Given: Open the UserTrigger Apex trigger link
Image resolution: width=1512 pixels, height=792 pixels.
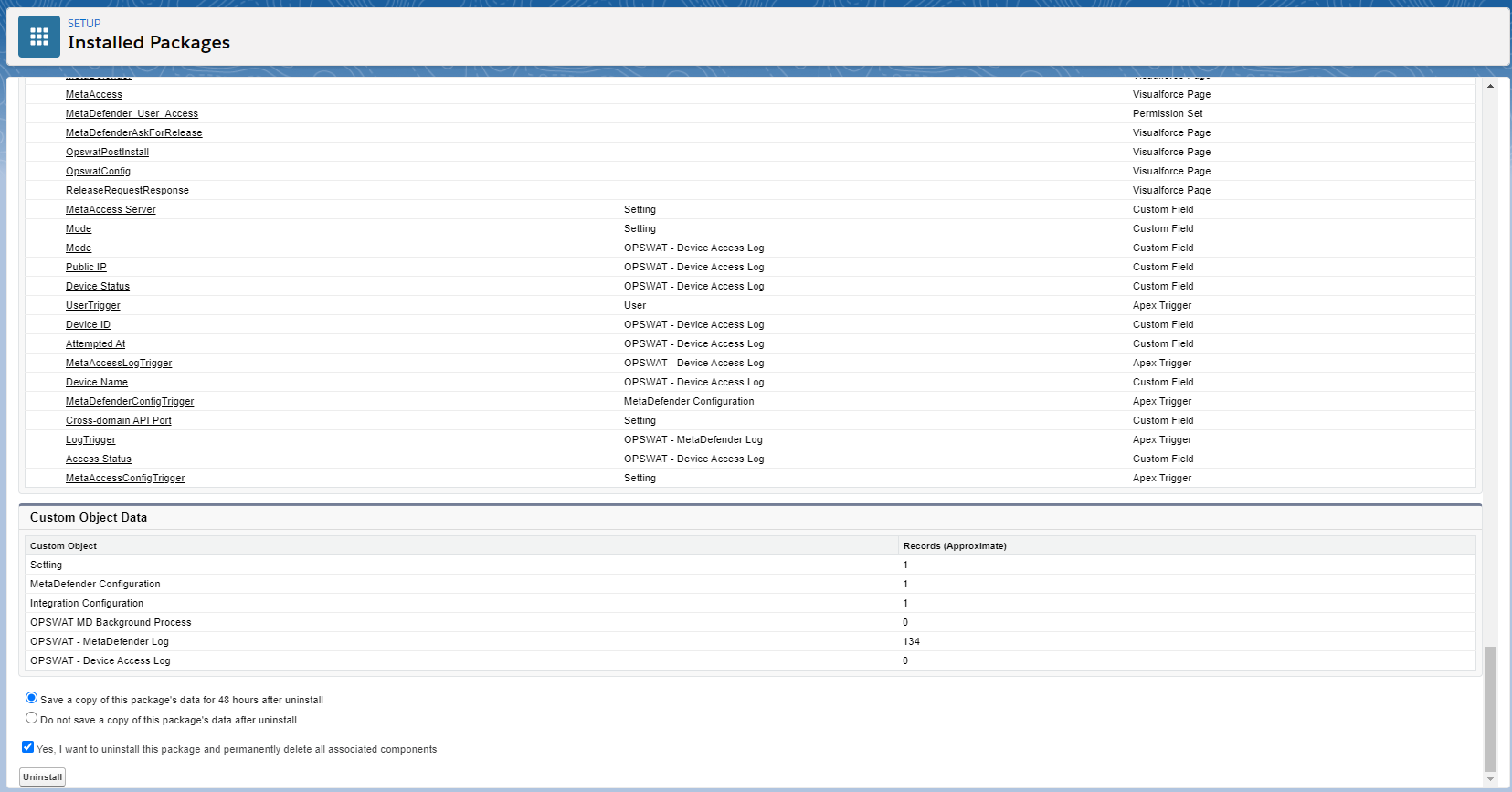Looking at the screenshot, I should tap(92, 306).
